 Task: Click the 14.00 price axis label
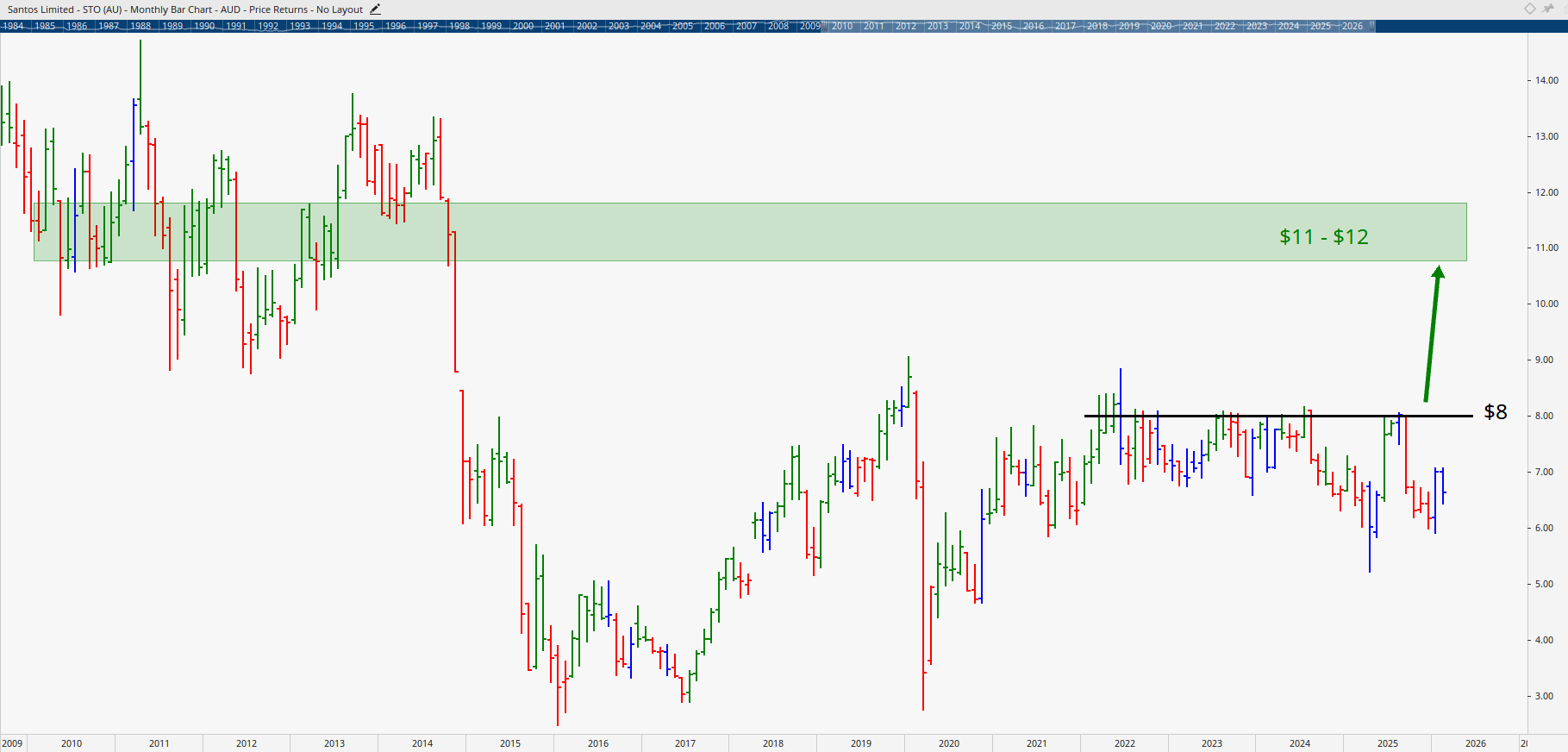click(1546, 80)
